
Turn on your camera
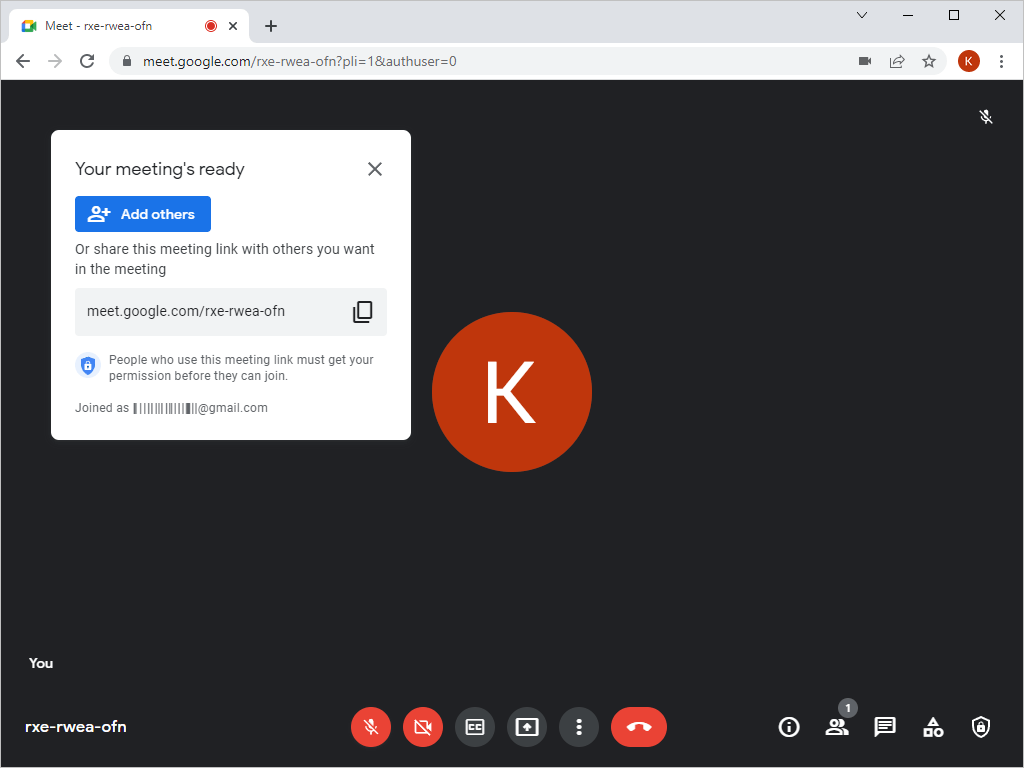423,727
